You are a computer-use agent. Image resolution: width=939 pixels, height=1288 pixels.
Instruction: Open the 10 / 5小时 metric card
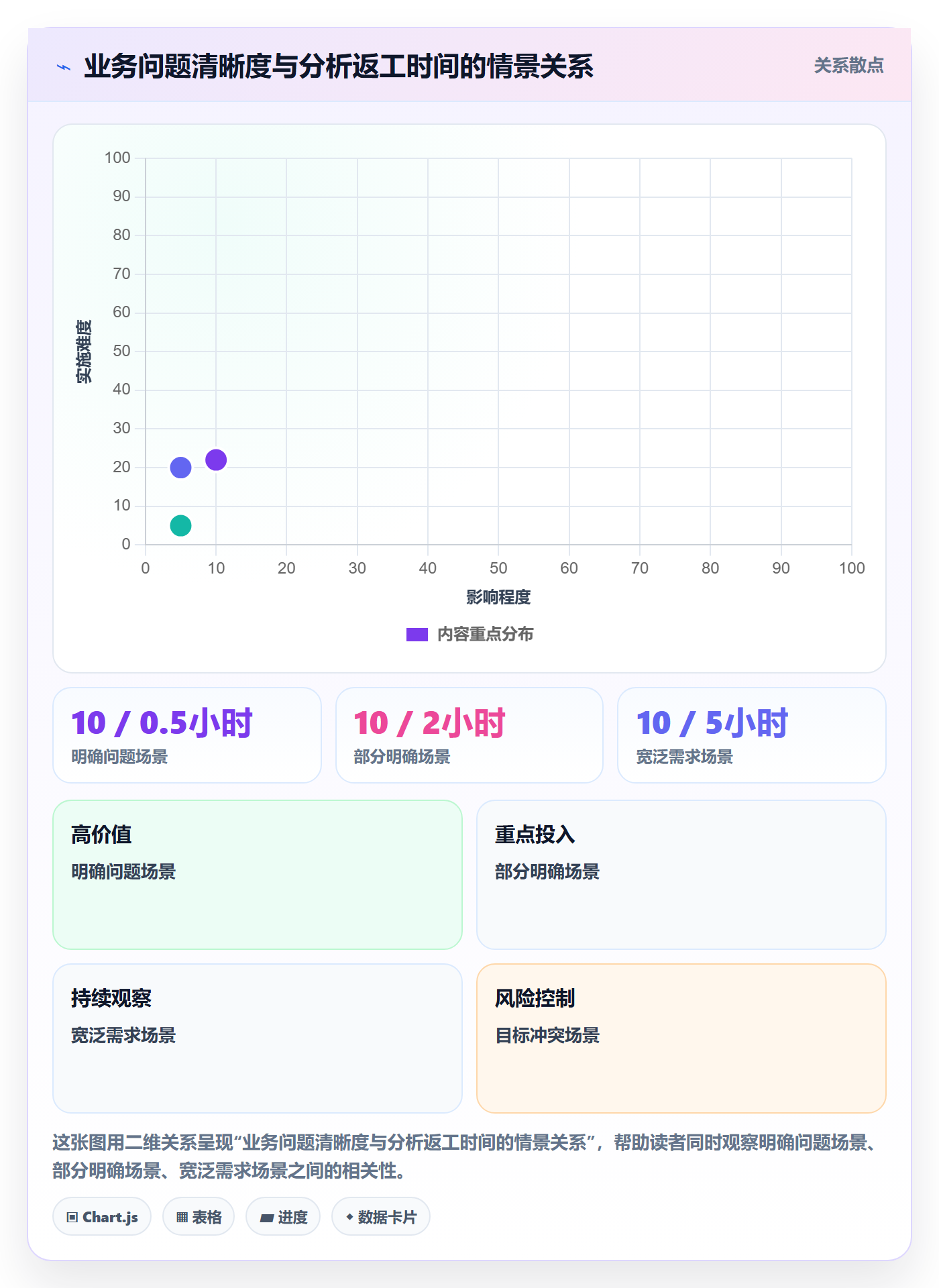(752, 735)
